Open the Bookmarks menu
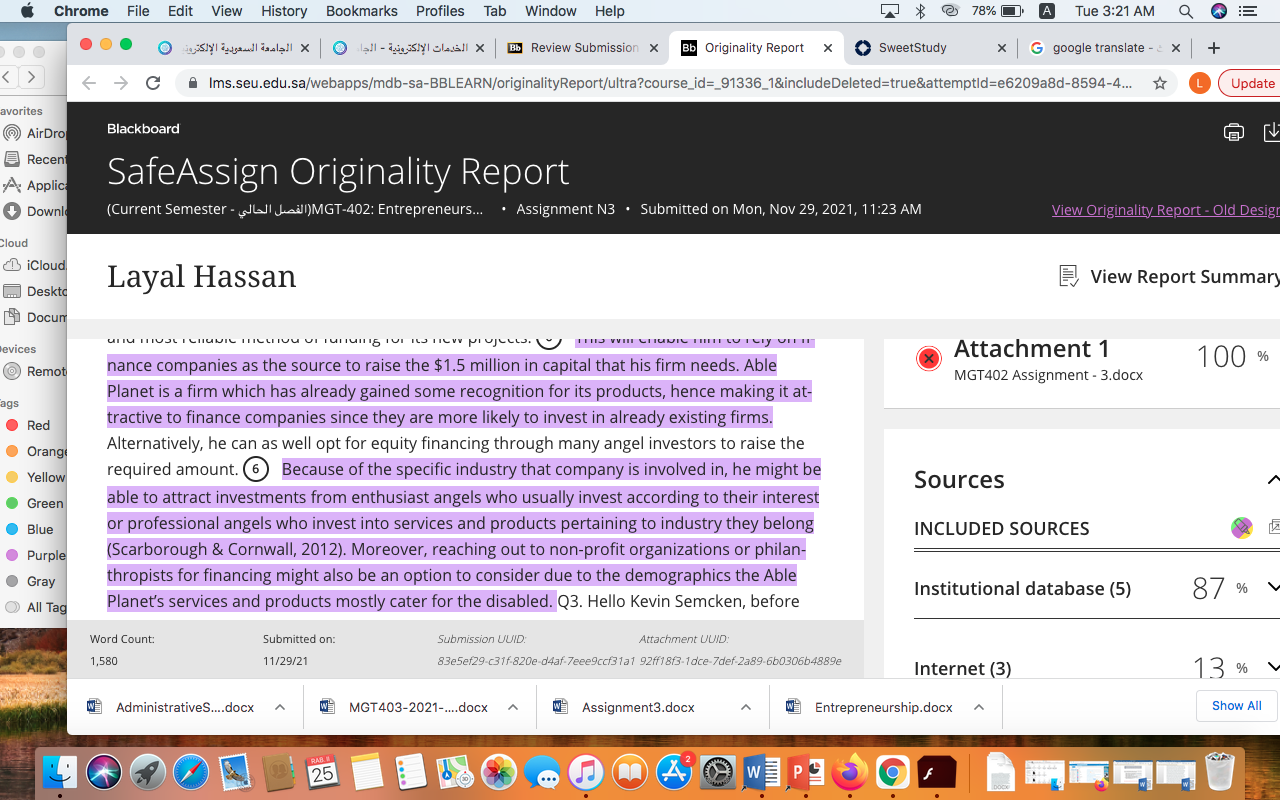The width and height of the screenshot is (1280, 800). tap(361, 11)
